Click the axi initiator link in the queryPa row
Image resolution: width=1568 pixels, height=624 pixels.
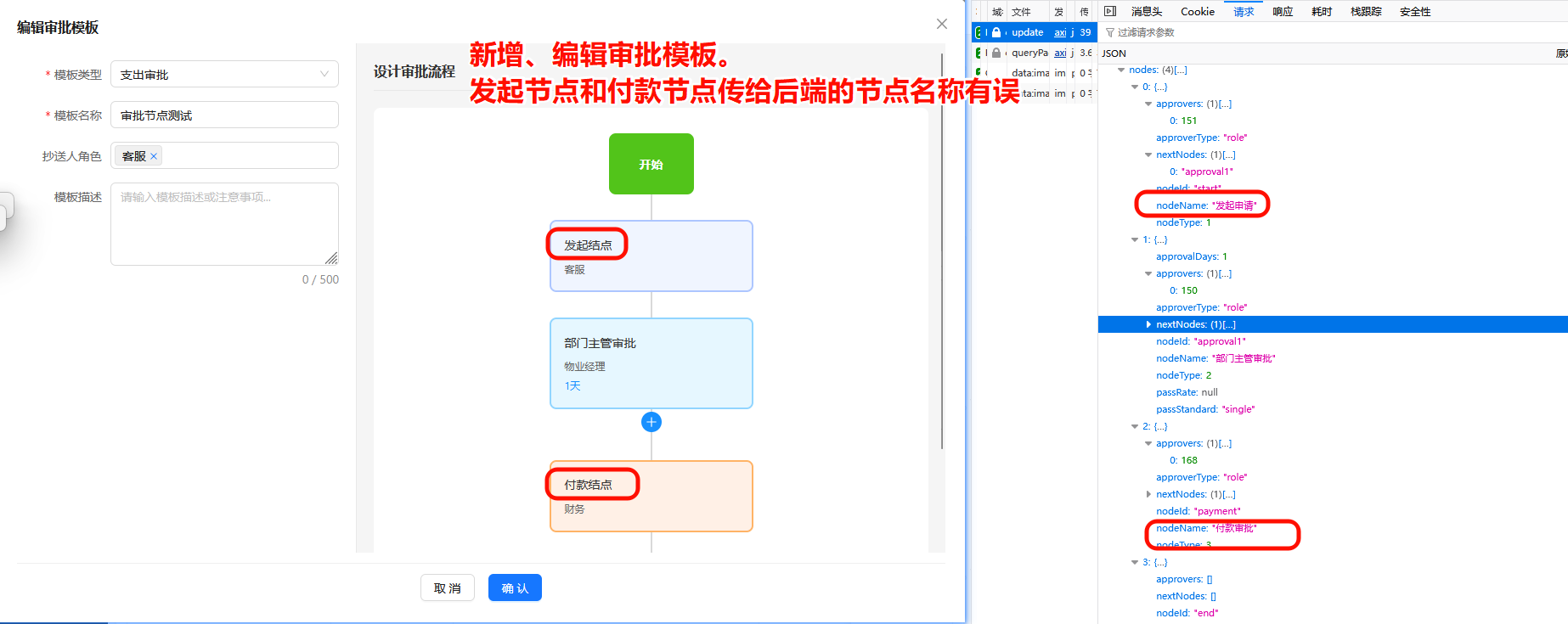tap(1060, 53)
